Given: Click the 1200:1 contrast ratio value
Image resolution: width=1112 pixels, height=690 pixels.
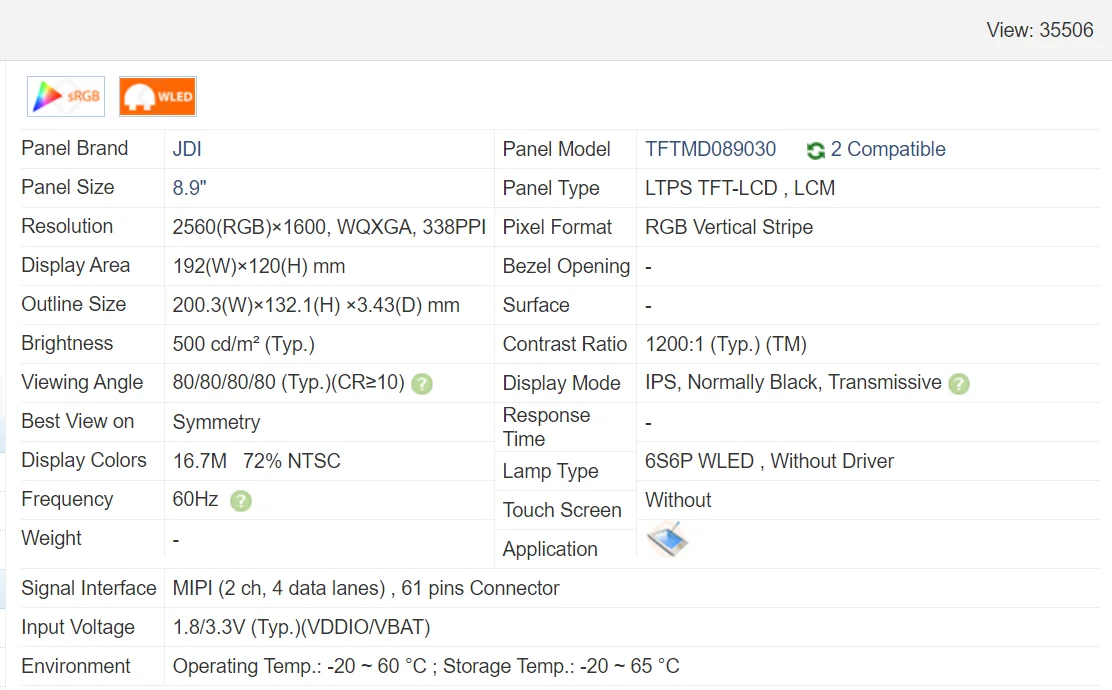Looking at the screenshot, I should (x=726, y=344).
